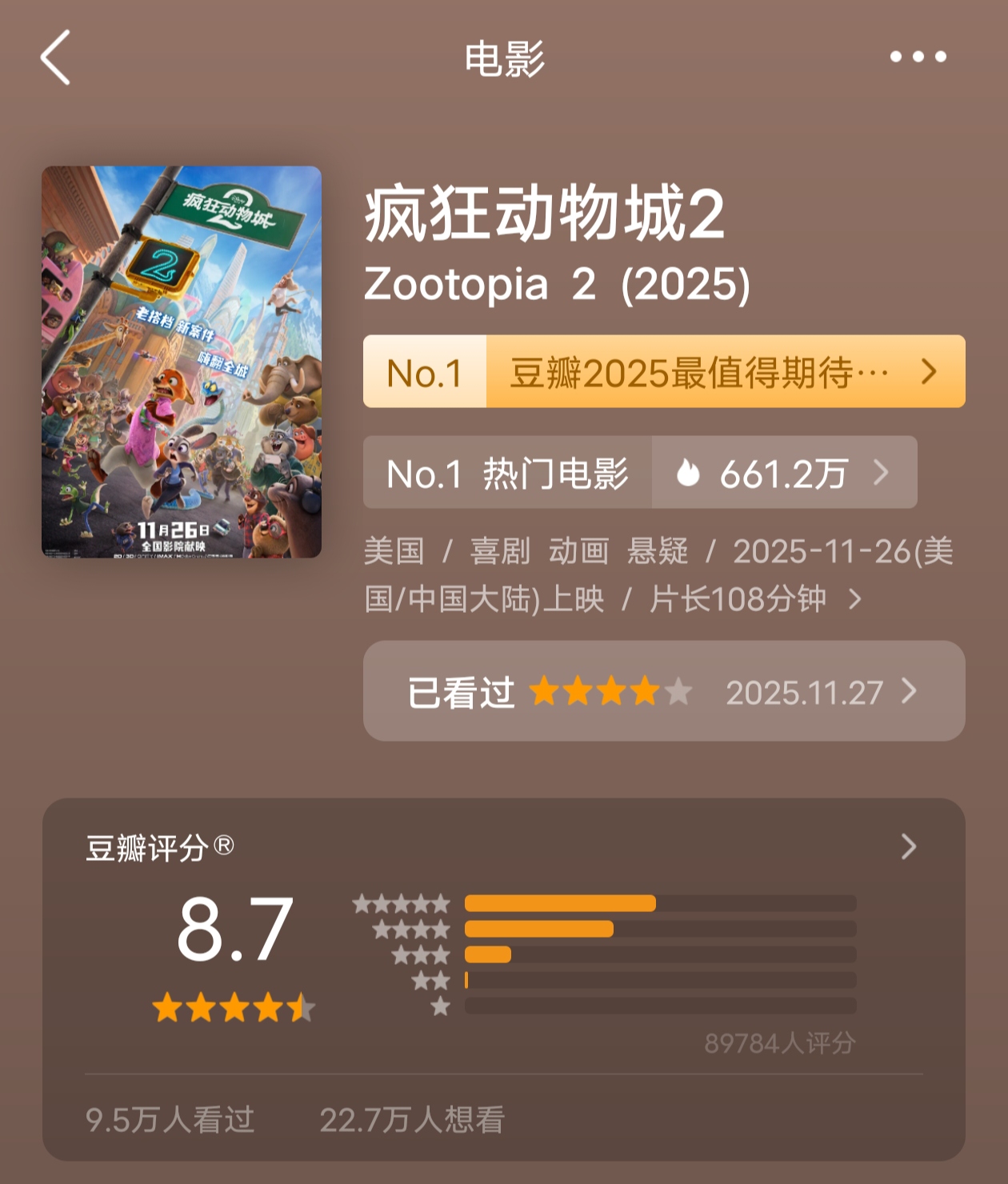1008x1184 pixels.
Task: Open the Zootopia 2 movie poster
Action: pyautogui.click(x=182, y=362)
